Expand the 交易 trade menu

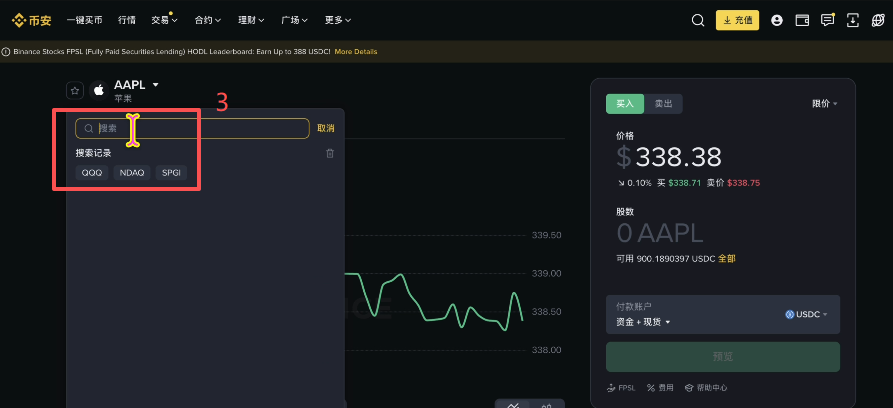[164, 20]
